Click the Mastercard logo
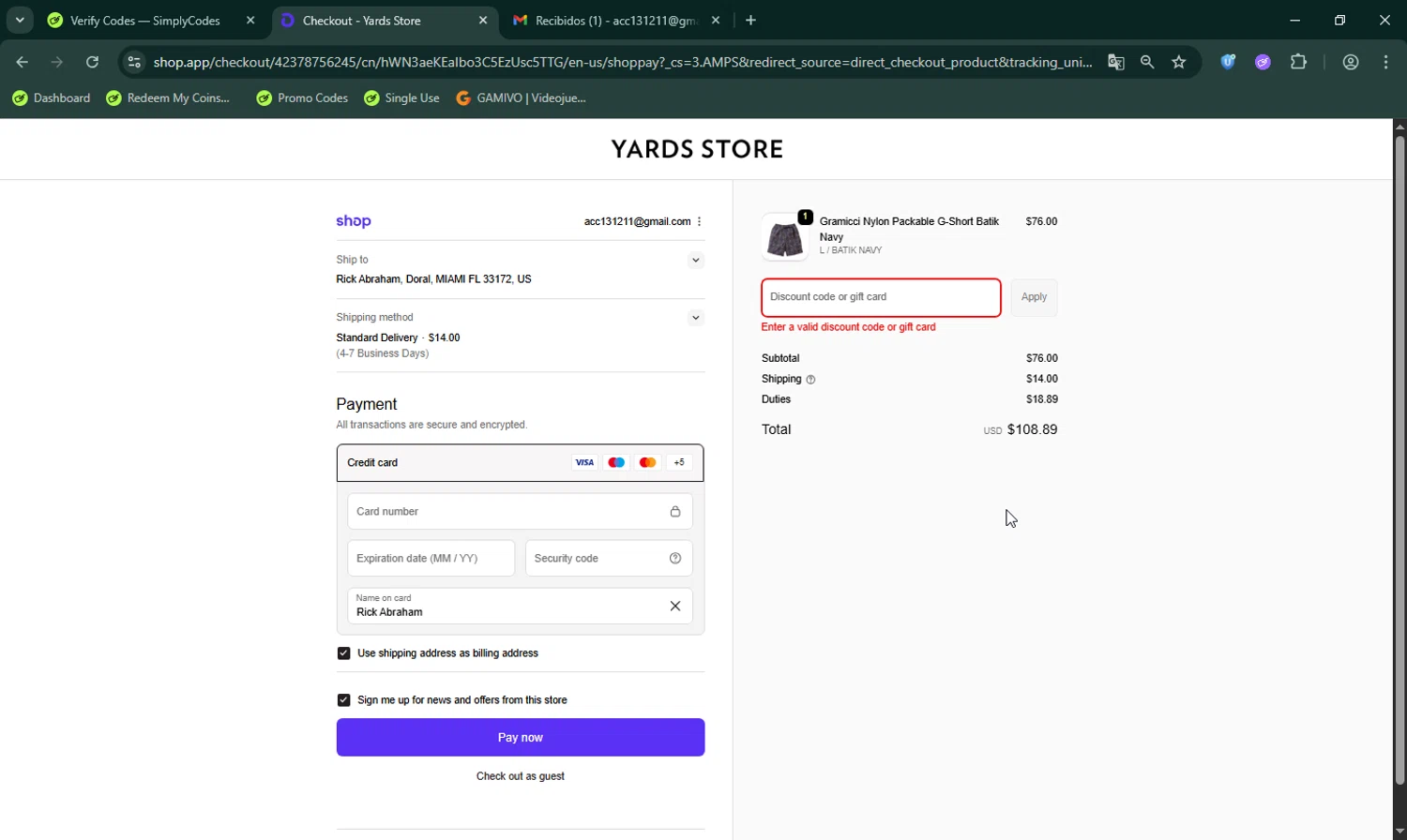 coord(647,462)
